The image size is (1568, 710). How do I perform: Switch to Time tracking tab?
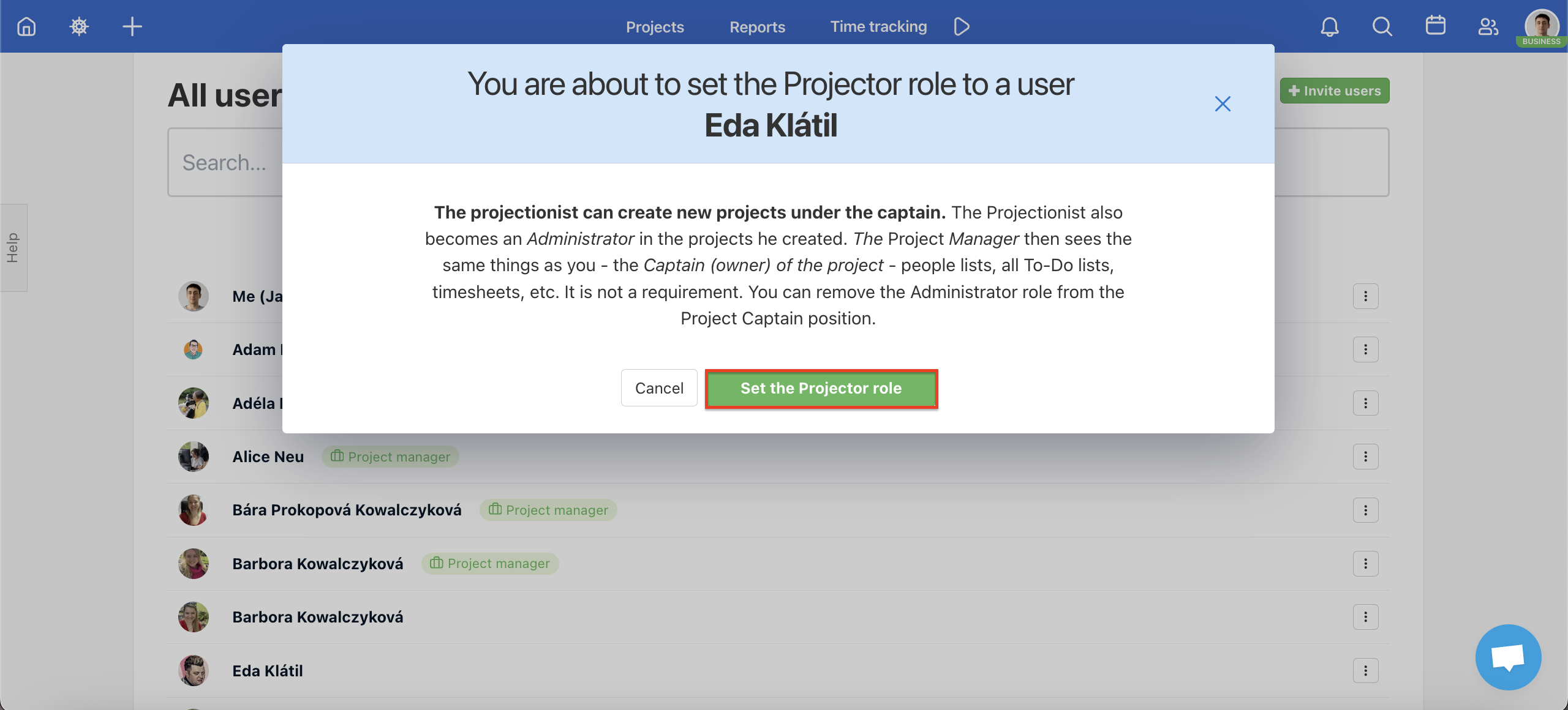point(879,27)
